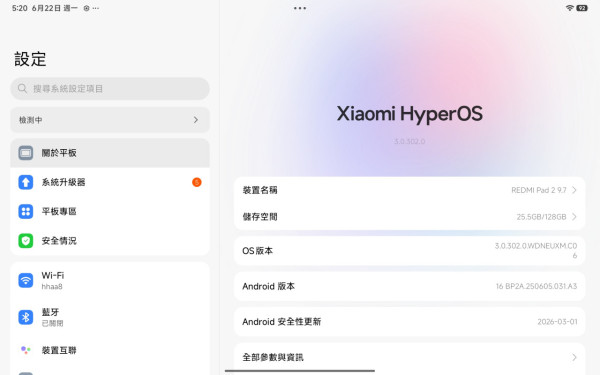The height and width of the screenshot is (375, 600).
Task: Open 裝置互聯 settings entry
Action: click(110, 350)
